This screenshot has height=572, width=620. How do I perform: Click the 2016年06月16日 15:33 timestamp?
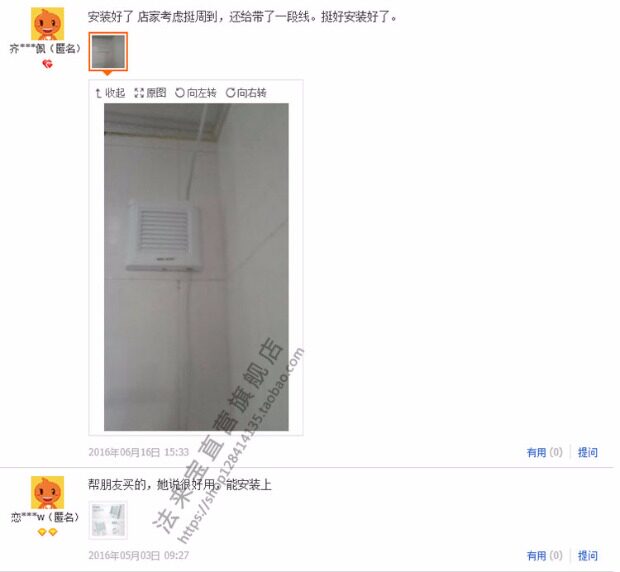pyautogui.click(x=138, y=452)
